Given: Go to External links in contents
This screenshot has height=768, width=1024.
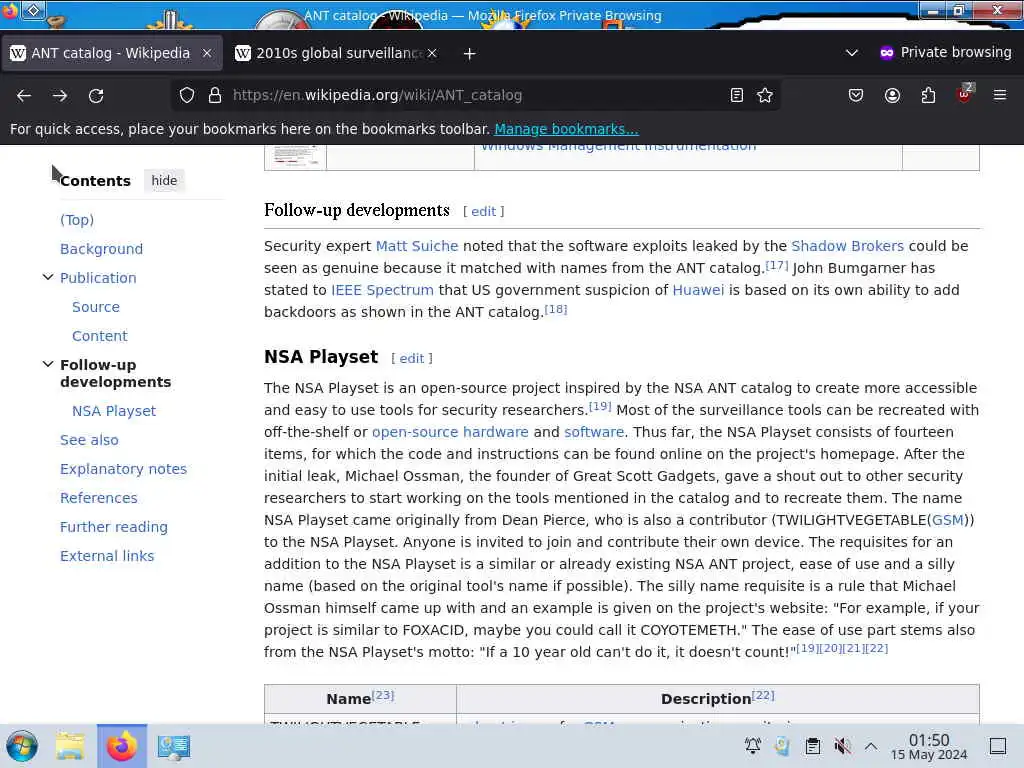Looking at the screenshot, I should (x=107, y=556).
